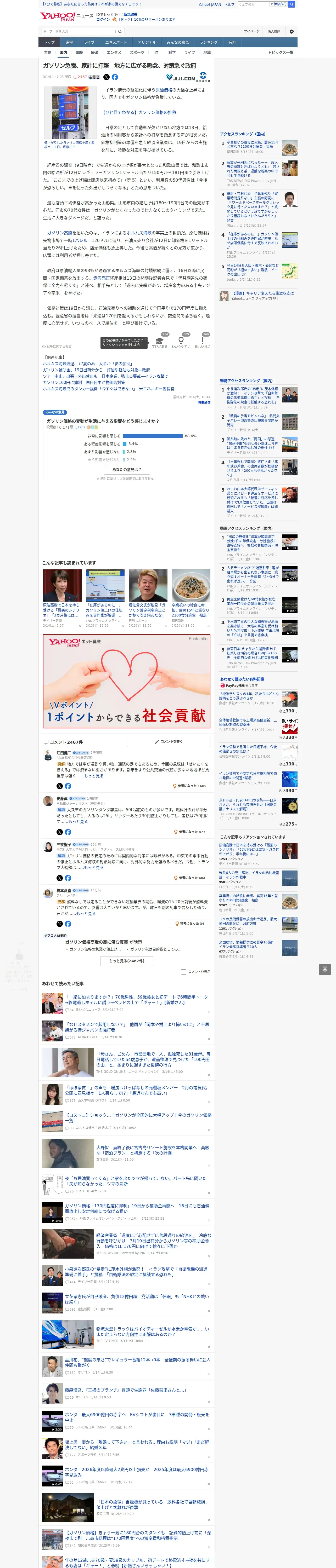Open 安藤眞's profile avatar

point(48,800)
